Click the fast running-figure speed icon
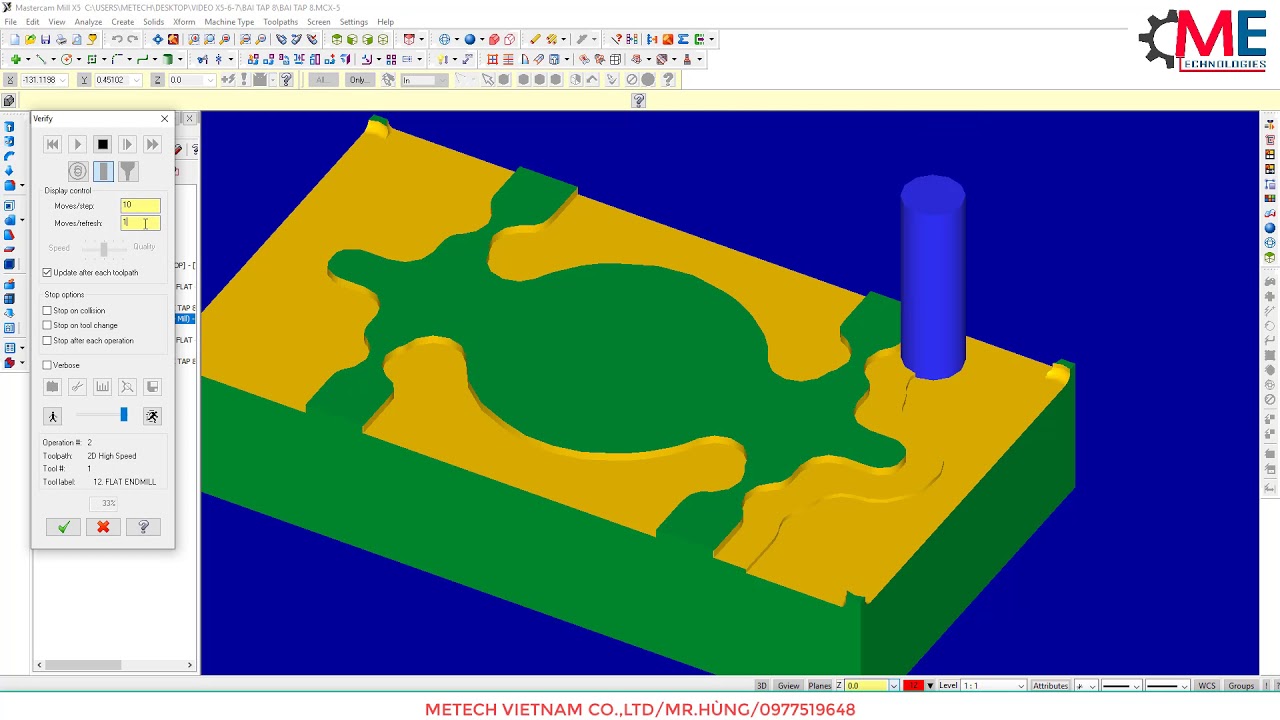The image size is (1280, 720). click(152, 416)
